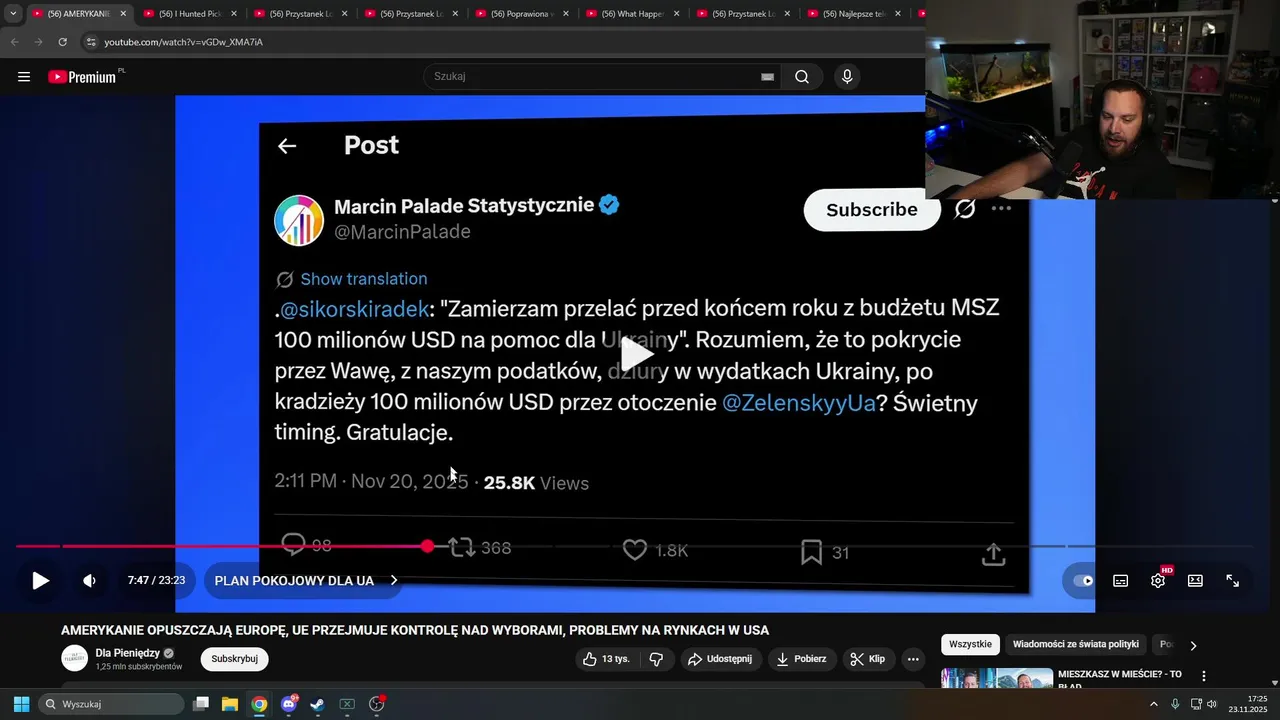This screenshot has width=1280, height=720.
Task: Select the Wszystkie filter chip
Action: (x=970, y=645)
